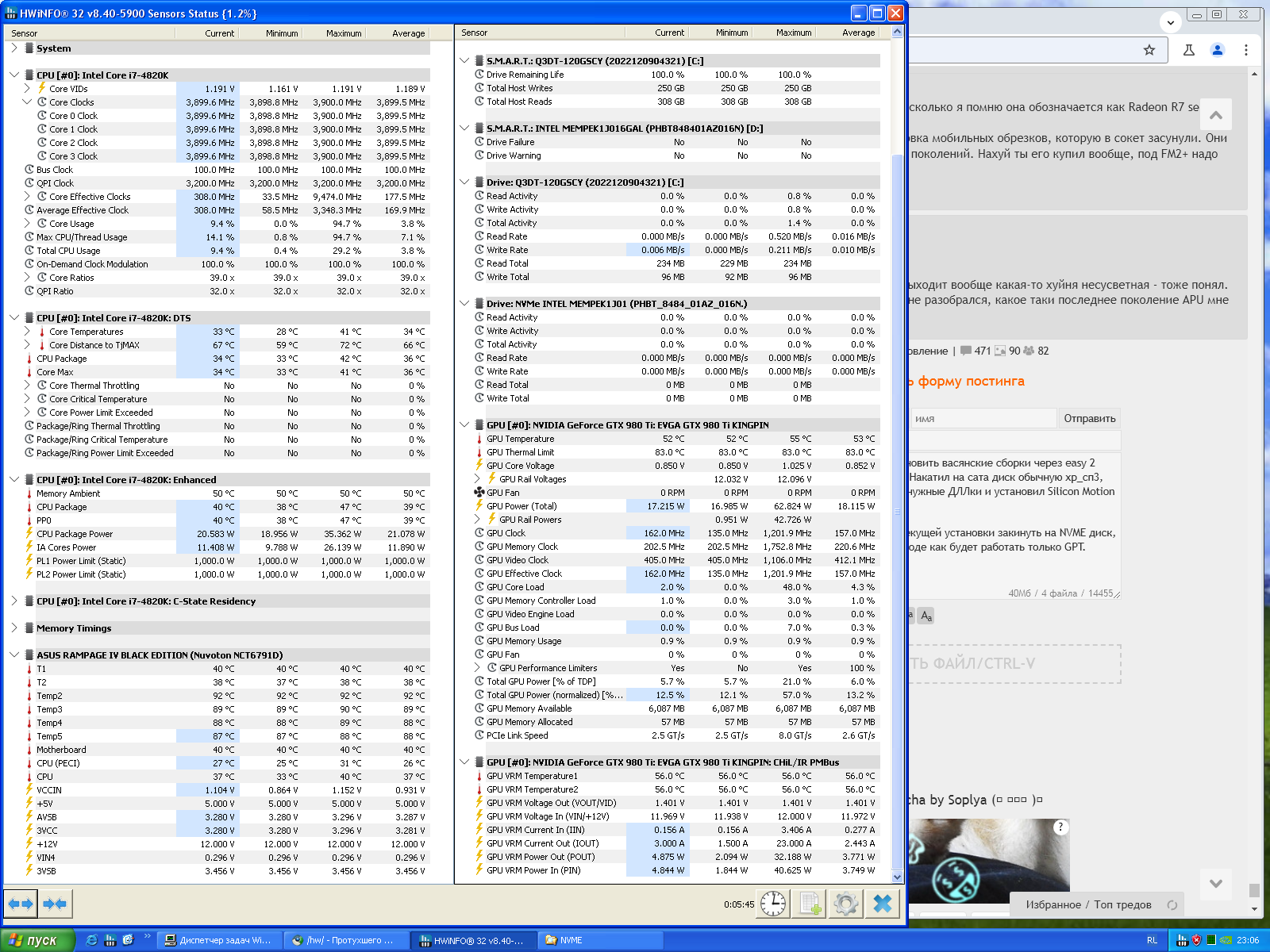The width and height of the screenshot is (1270, 952).
Task: Click the expand-columns arrows button in HWiNFO
Action: [x=21, y=904]
